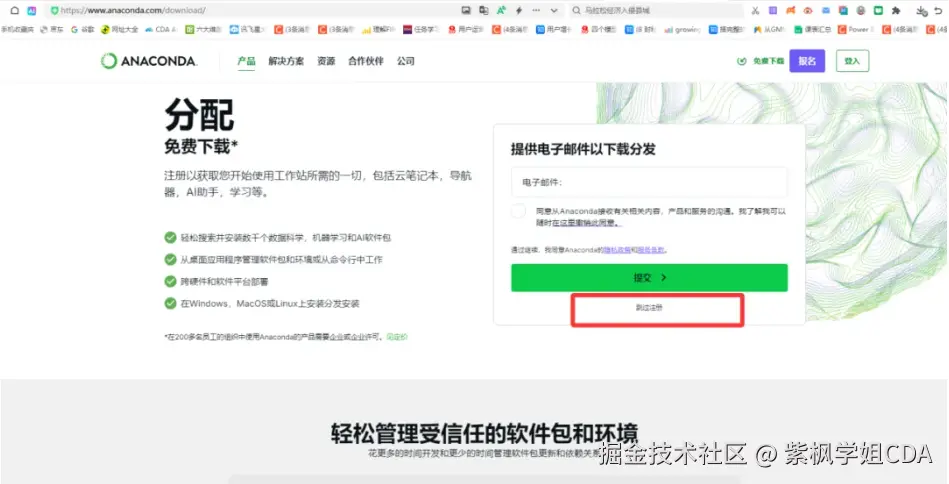Expand the address bar dropdown chevron

554,10
